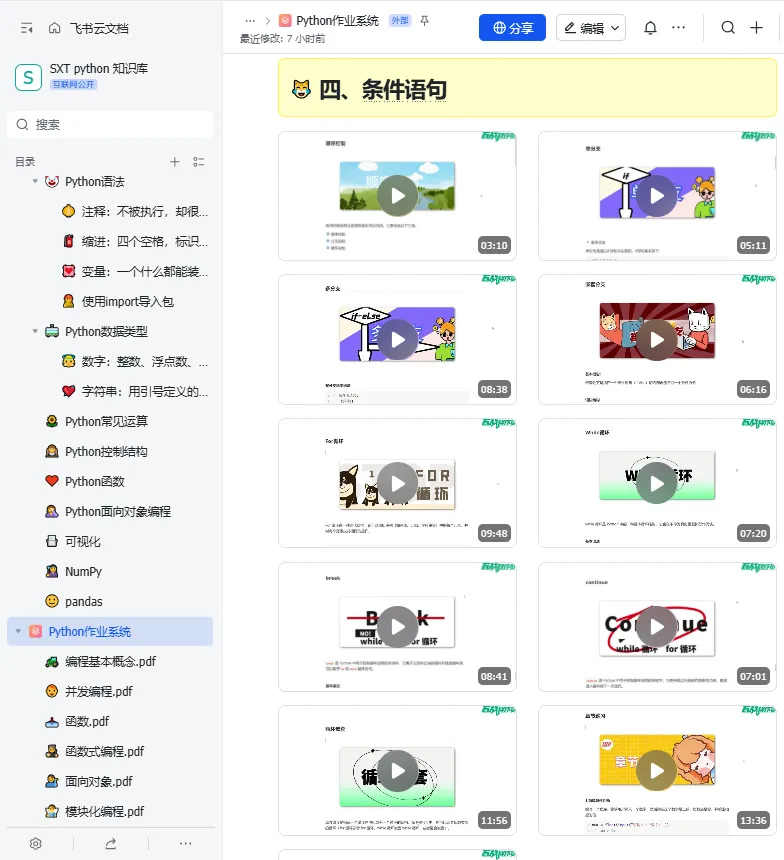Click the plus icon in the top right header
Viewport: 784px width, 860px height.
(x=757, y=27)
